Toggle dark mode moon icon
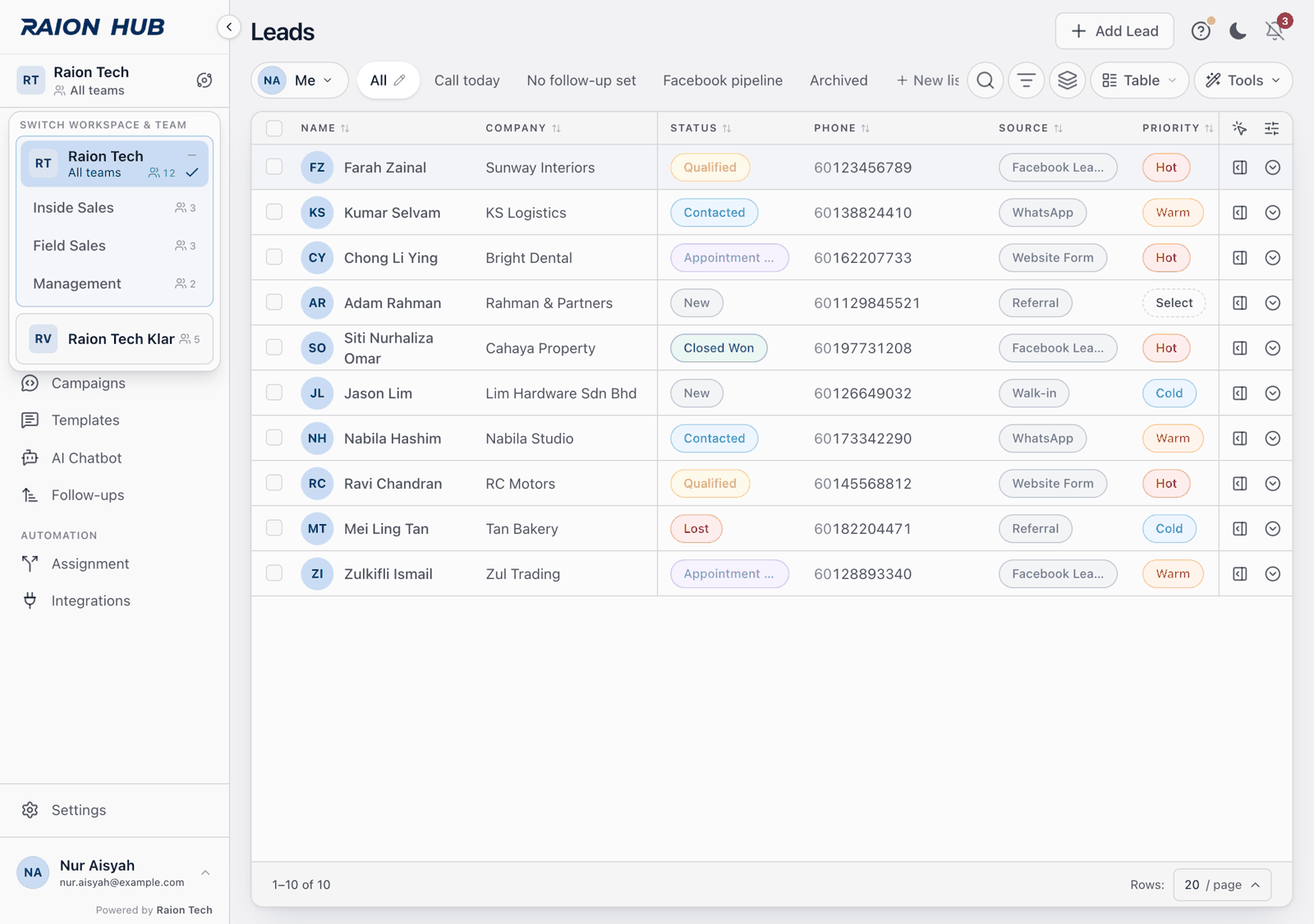Image resolution: width=1314 pixels, height=924 pixels. click(x=1238, y=31)
